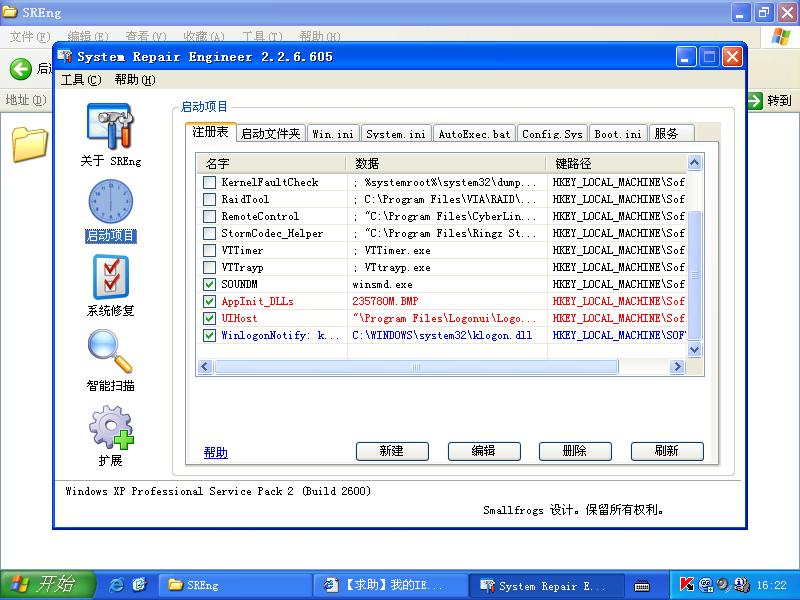
Task: Click the green back arrow in Explorer
Action: coord(20,68)
